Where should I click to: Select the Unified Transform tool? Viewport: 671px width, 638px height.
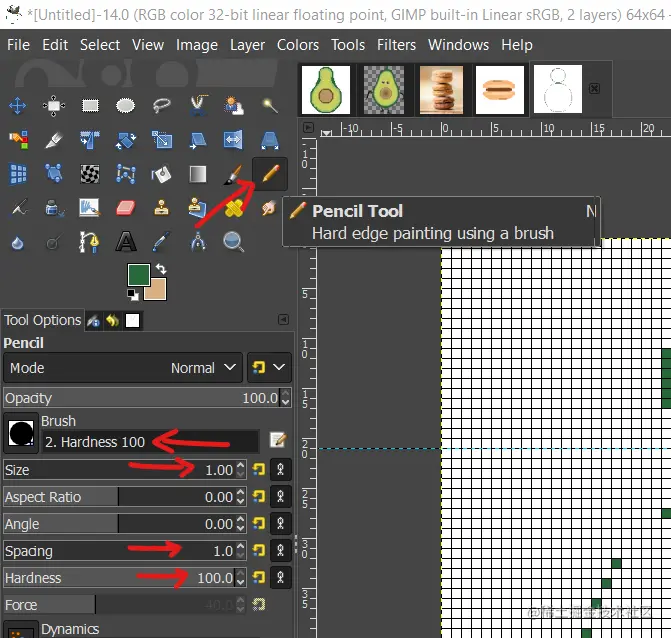[x=90, y=140]
